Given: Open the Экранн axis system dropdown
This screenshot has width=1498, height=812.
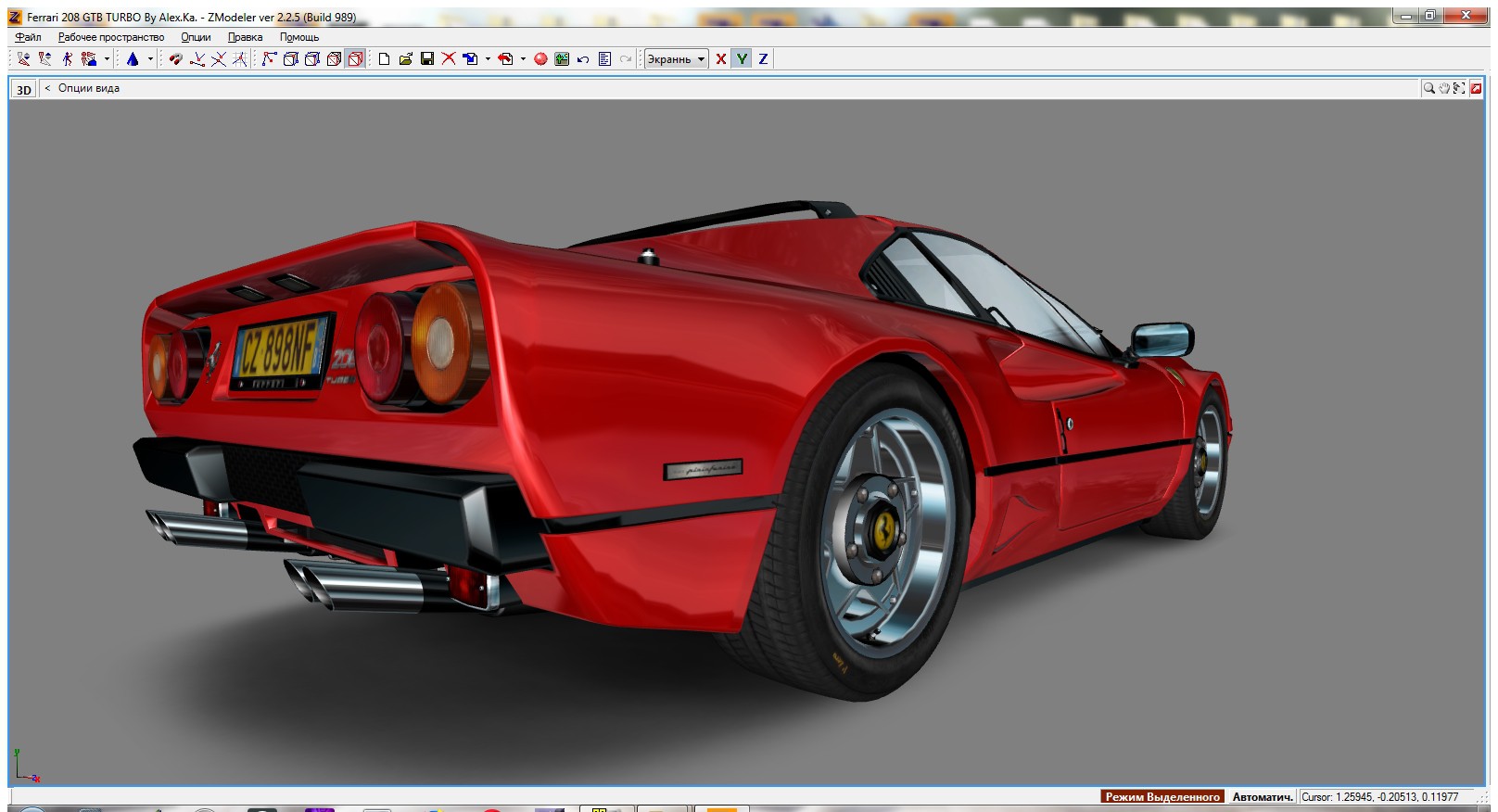Looking at the screenshot, I should [x=676, y=59].
